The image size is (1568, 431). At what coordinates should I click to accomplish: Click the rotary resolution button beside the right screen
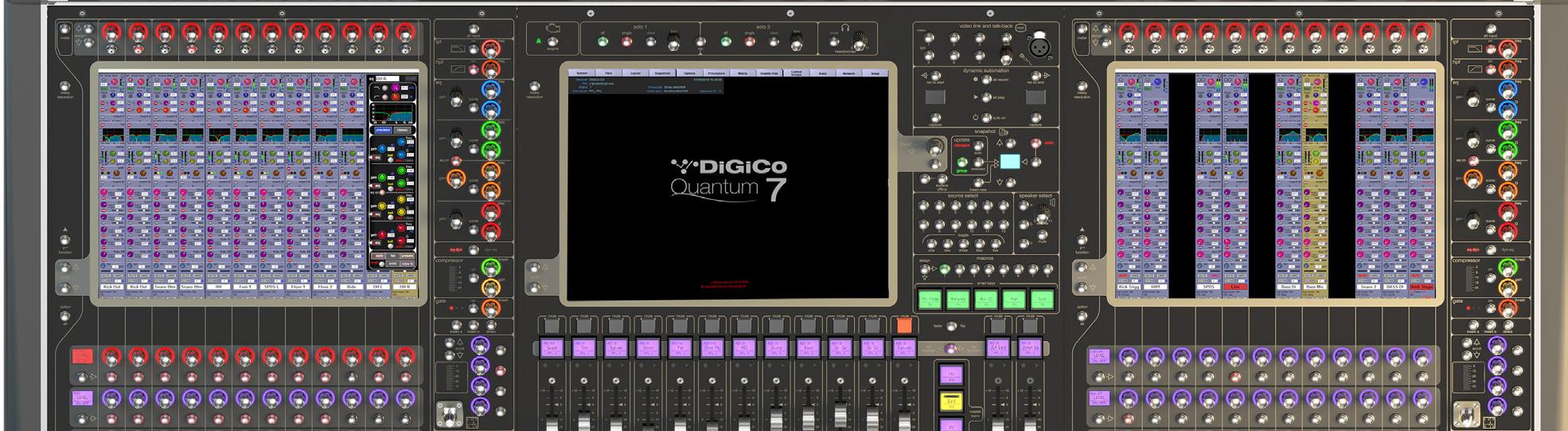click(x=1082, y=86)
